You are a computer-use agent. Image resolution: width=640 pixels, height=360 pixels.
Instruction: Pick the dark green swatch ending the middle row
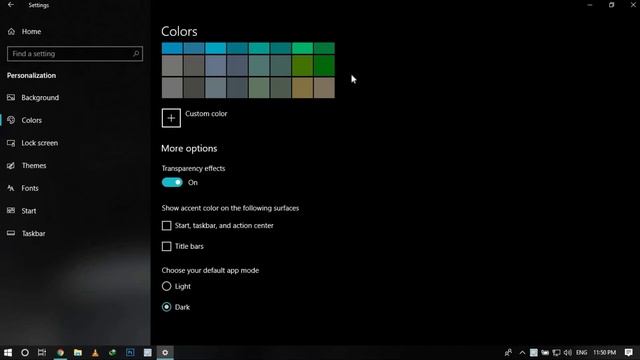tap(324, 65)
